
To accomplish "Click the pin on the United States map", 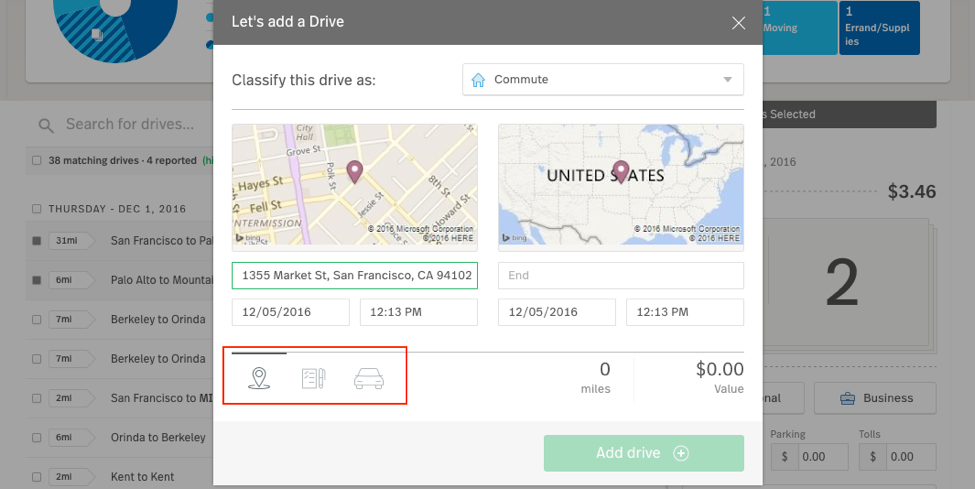I will [621, 172].
